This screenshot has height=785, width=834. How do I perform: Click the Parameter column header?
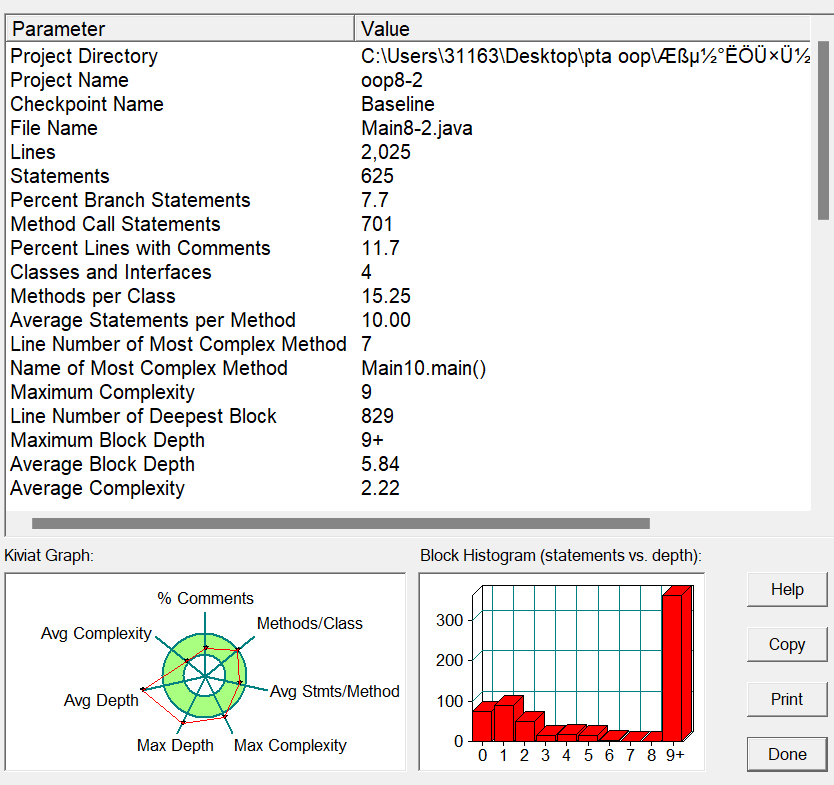point(180,29)
